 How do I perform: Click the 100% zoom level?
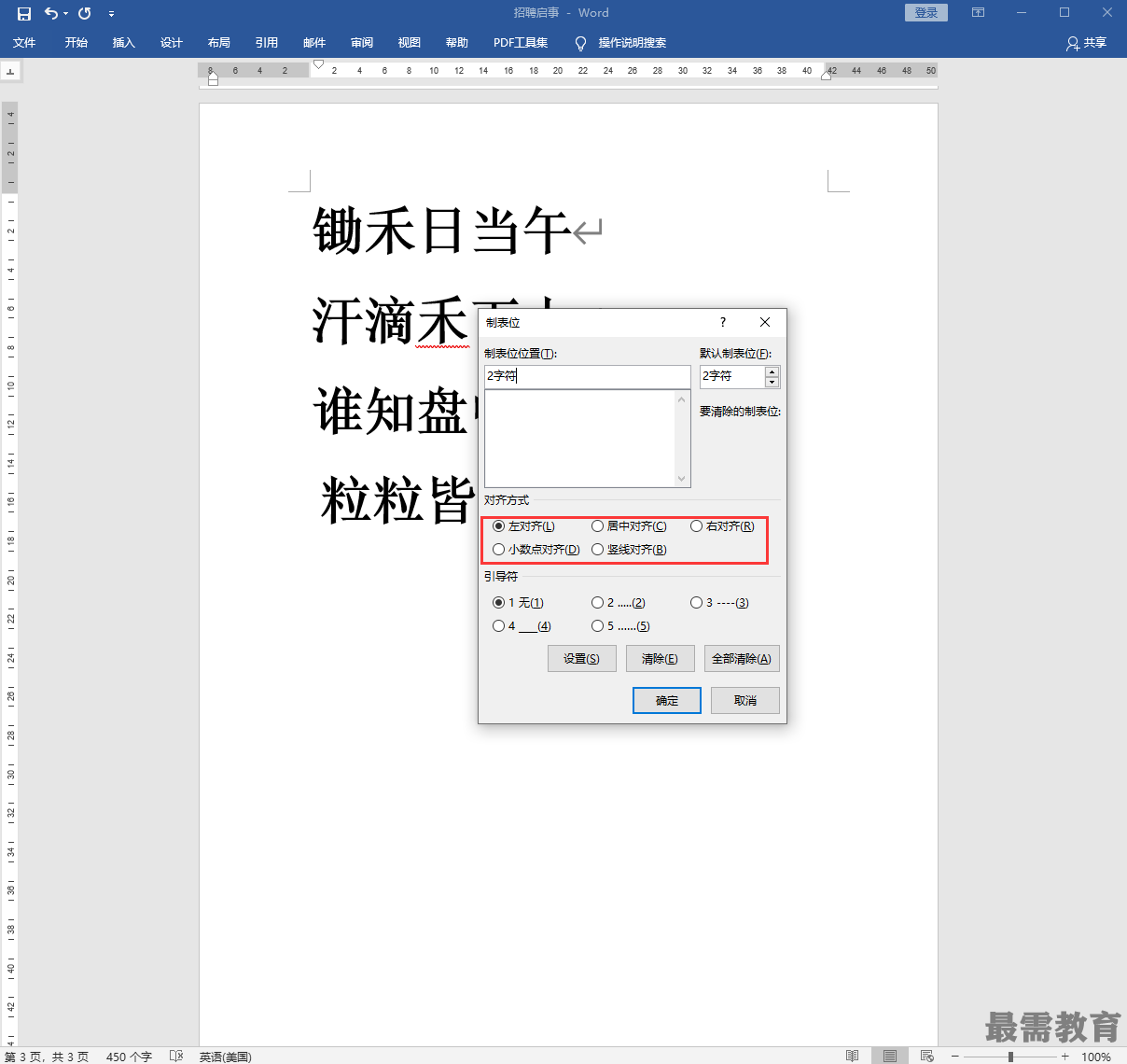pos(1096,1057)
